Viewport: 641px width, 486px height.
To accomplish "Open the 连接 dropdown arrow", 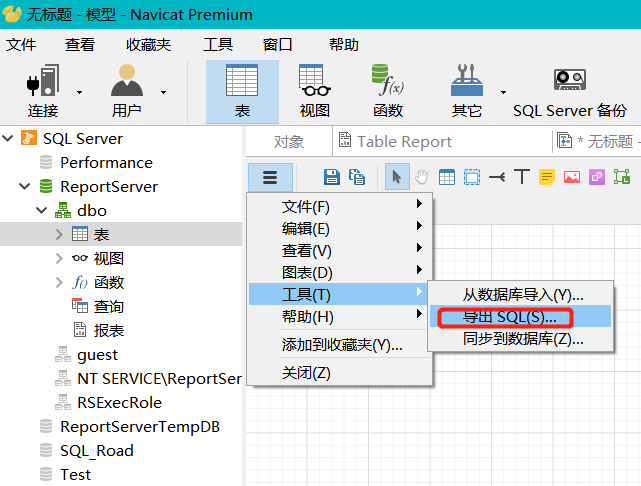I will tap(79, 92).
